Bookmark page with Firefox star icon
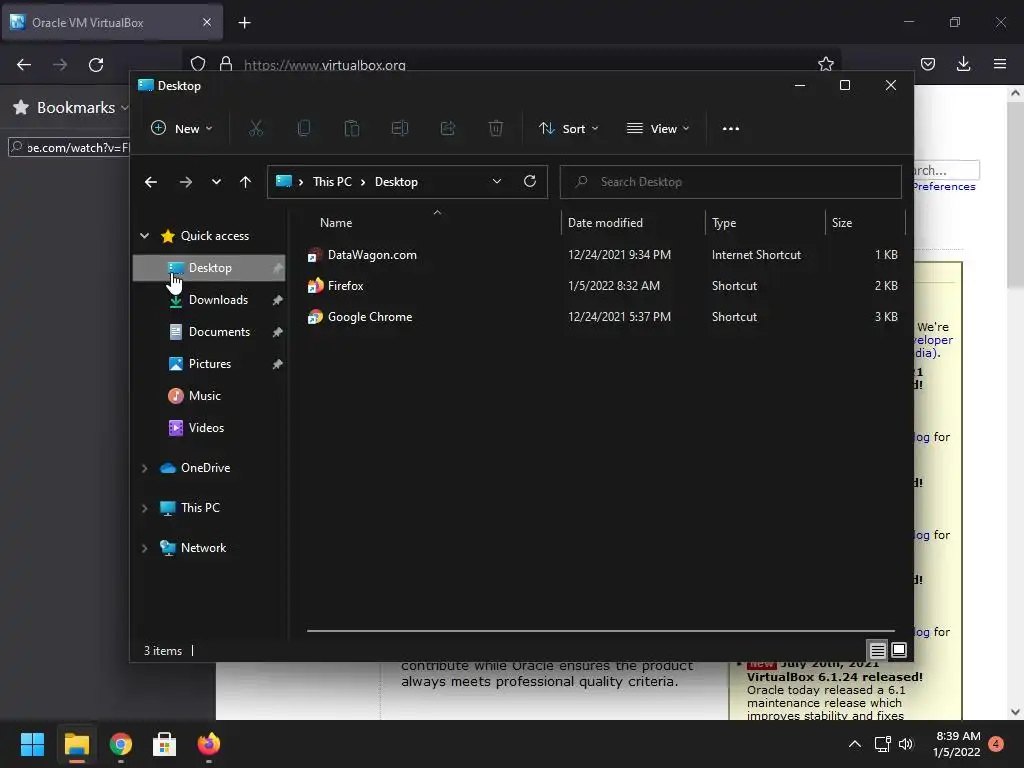 pyautogui.click(x=825, y=64)
